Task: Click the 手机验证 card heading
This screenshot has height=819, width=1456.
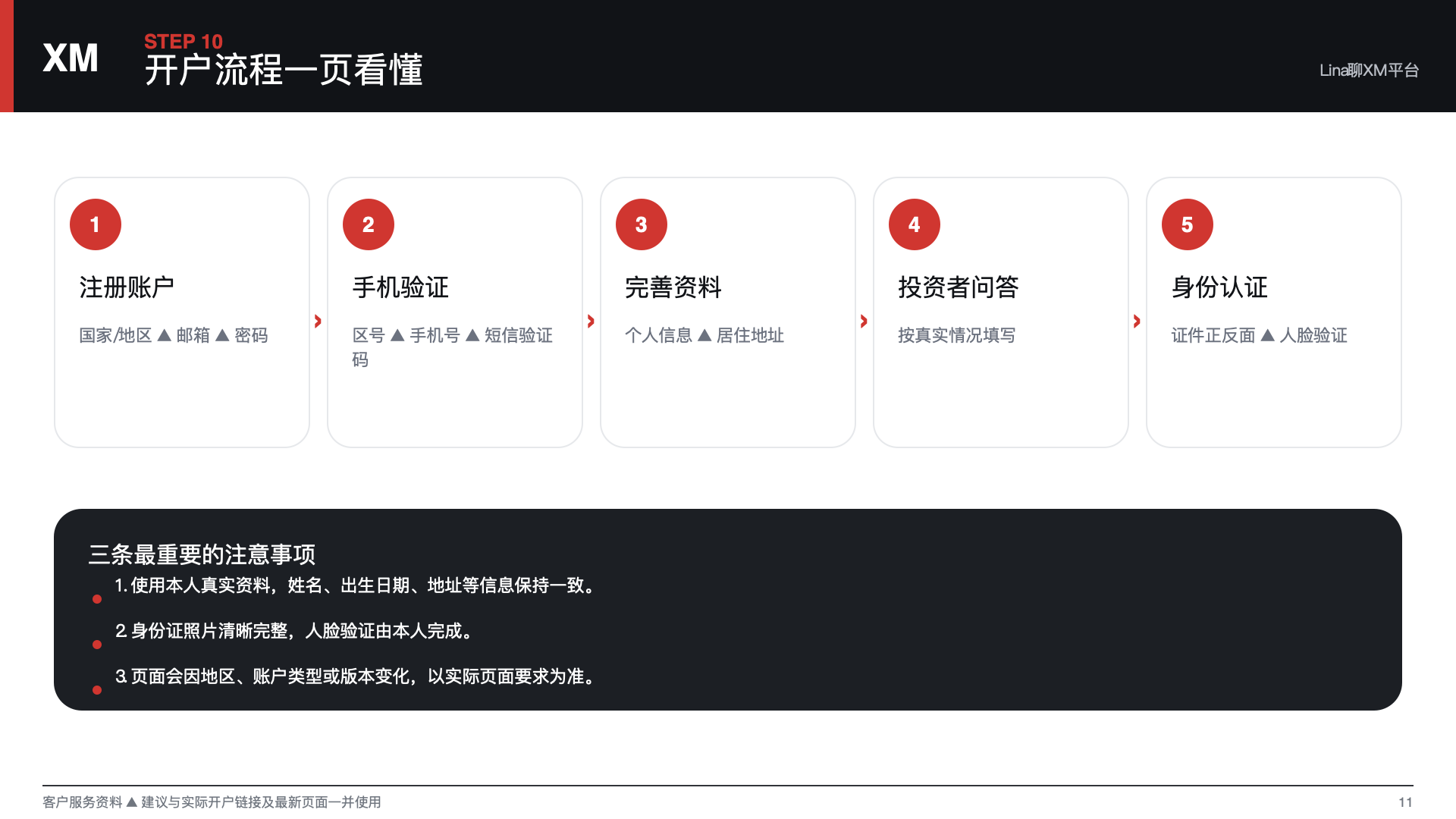Action: click(x=400, y=287)
